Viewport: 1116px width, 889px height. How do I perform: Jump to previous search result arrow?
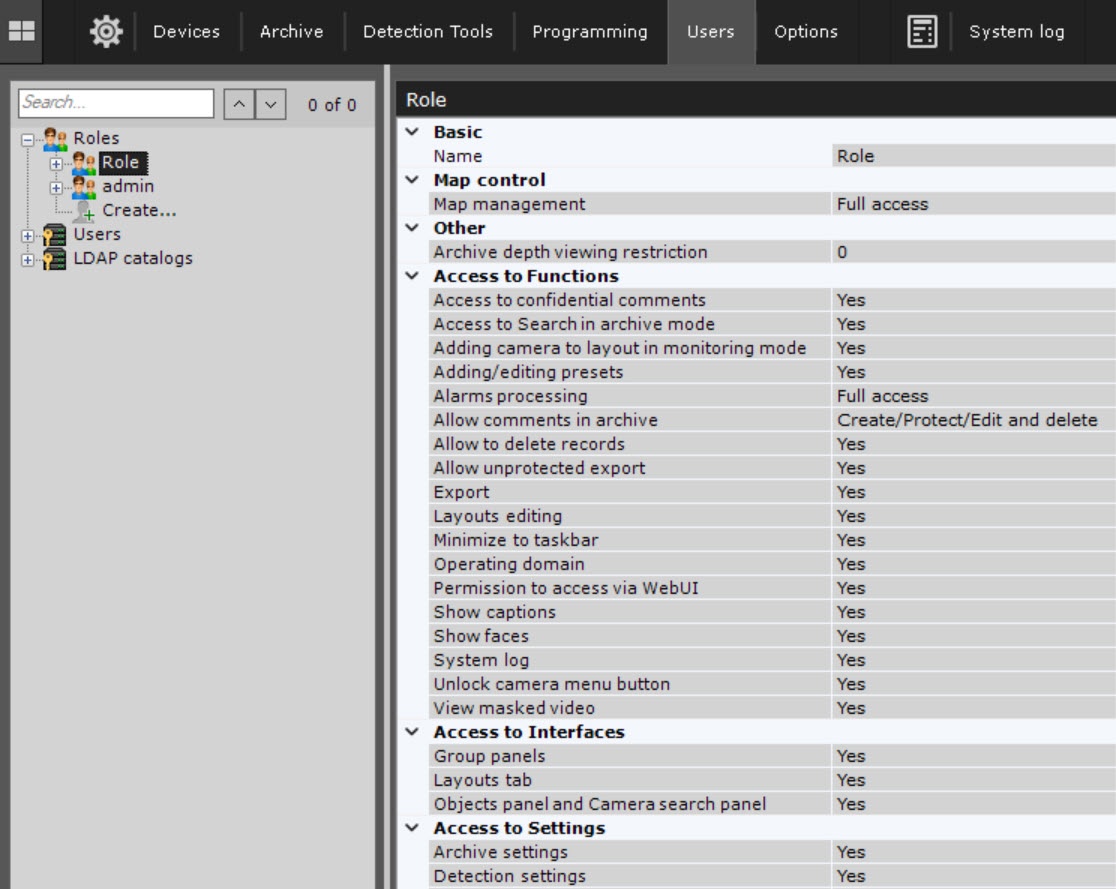238,104
